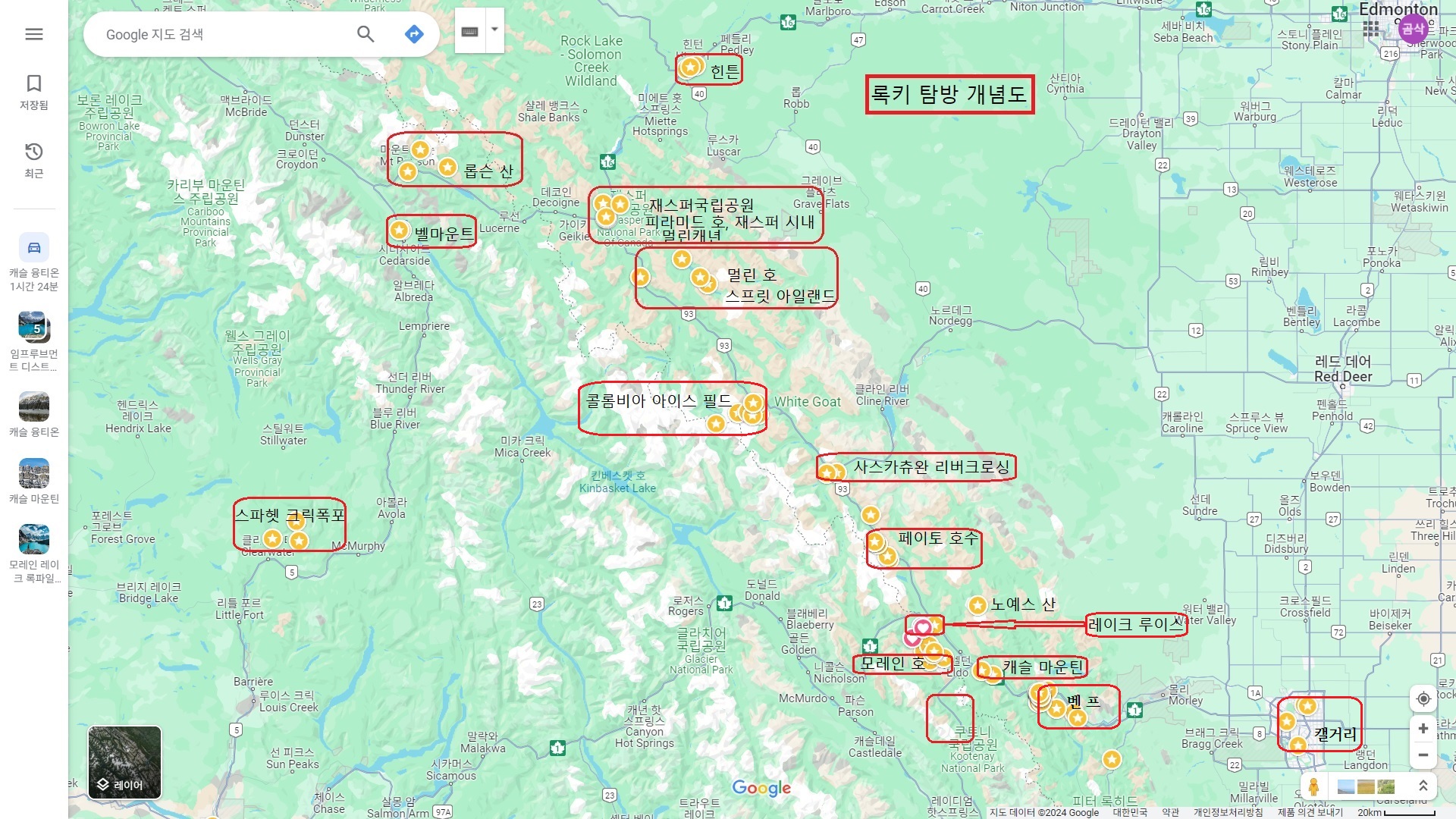The image size is (1456, 819).
Task: Open the Google account avatar
Action: click(x=1413, y=30)
